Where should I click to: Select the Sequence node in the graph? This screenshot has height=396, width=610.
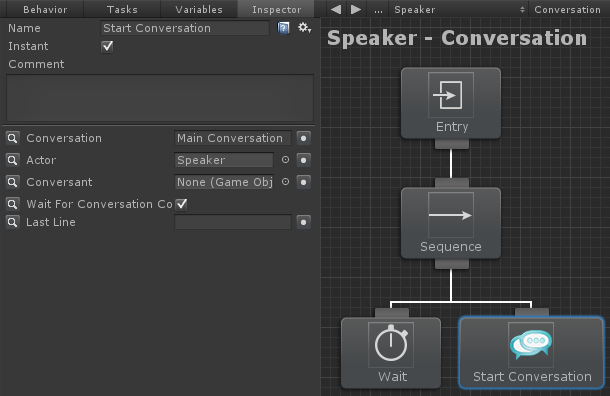(x=451, y=223)
